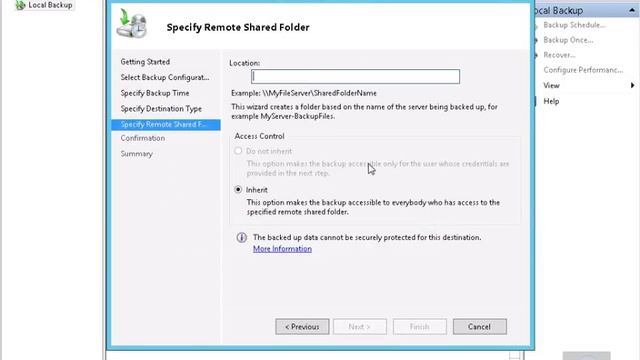Expand the View submenu arrow
This screenshot has height=360, width=640.
point(632,85)
